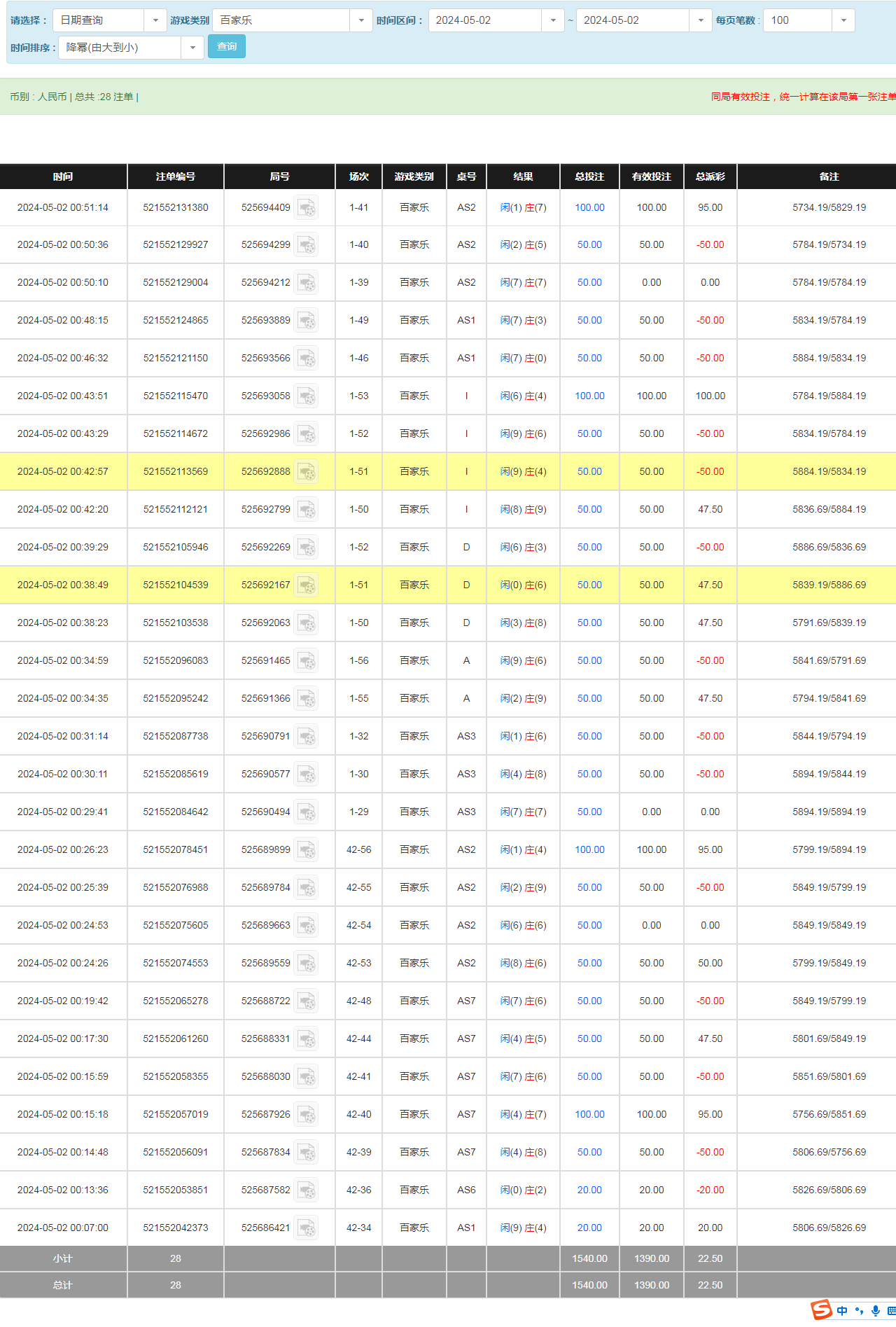Click the 有效投注 column header
Screen dimensions: 896x1327
click(652, 176)
